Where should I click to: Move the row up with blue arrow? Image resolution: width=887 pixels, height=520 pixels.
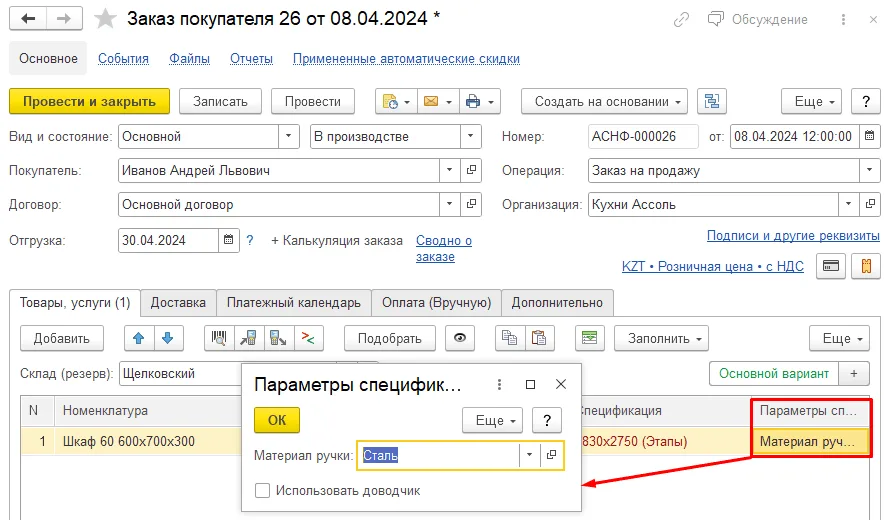pos(139,338)
